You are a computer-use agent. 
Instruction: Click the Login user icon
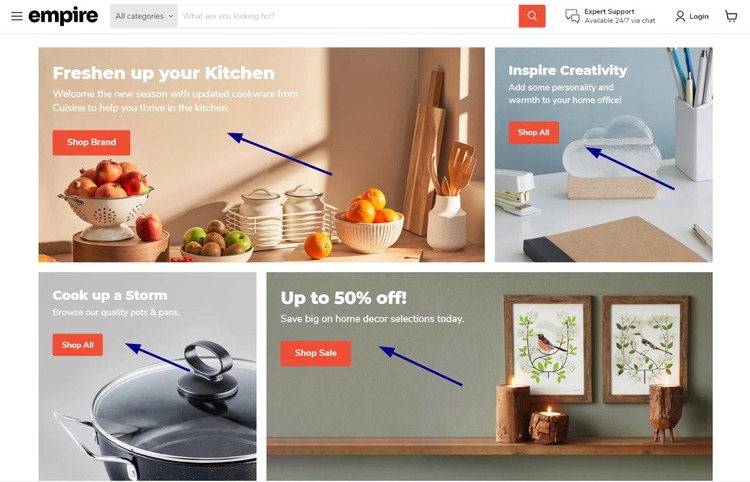(x=680, y=16)
